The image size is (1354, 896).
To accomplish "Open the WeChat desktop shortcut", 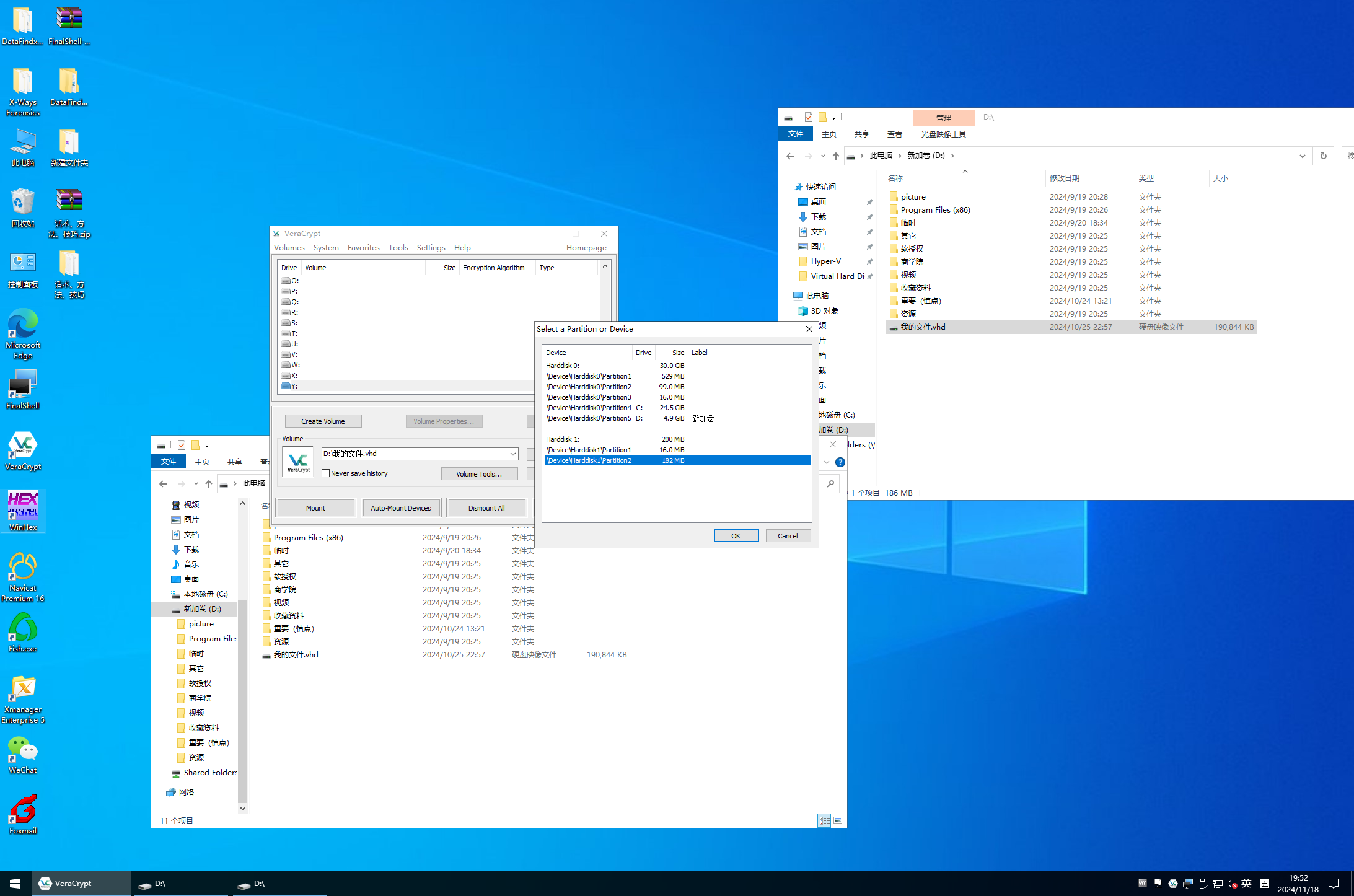I will click(23, 754).
